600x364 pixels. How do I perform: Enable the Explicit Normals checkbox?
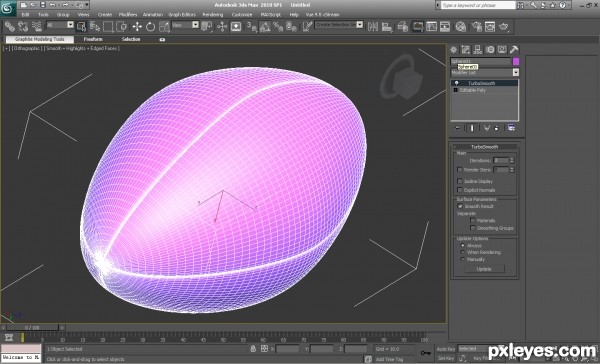460,190
